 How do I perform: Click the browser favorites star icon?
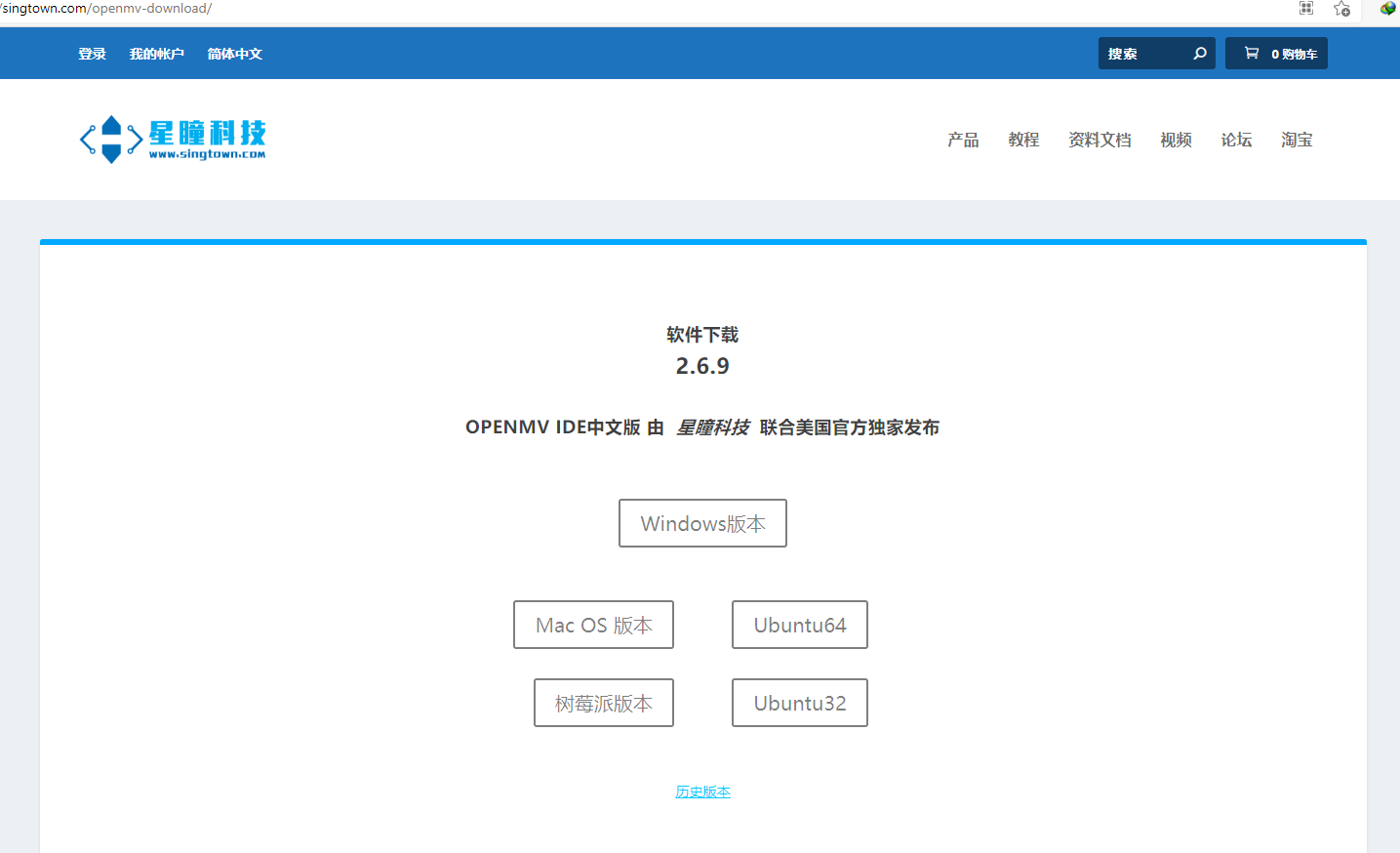(1342, 9)
